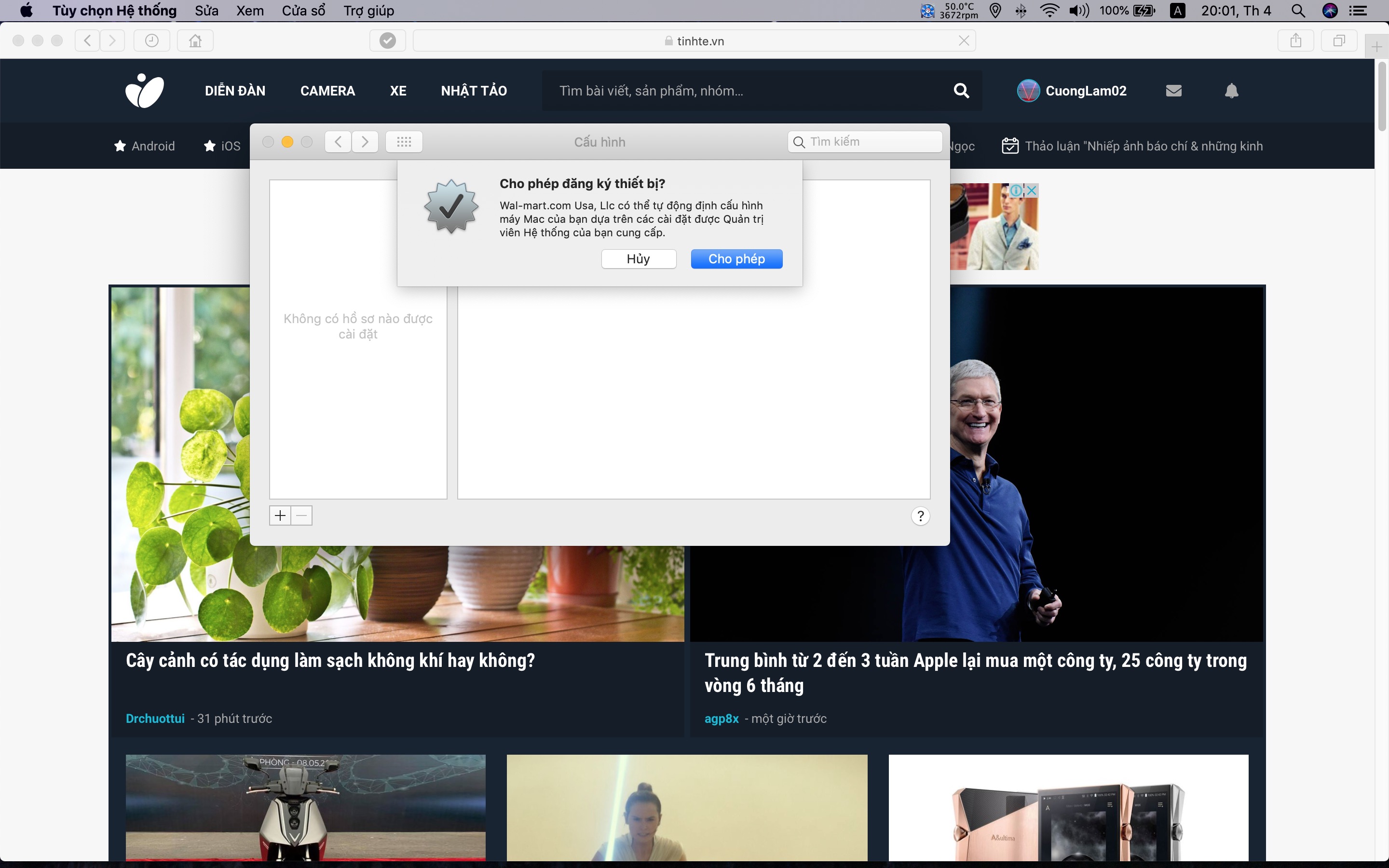1389x868 pixels.
Task: Open the Wi-Fi status menu icon
Action: click(x=1049, y=11)
